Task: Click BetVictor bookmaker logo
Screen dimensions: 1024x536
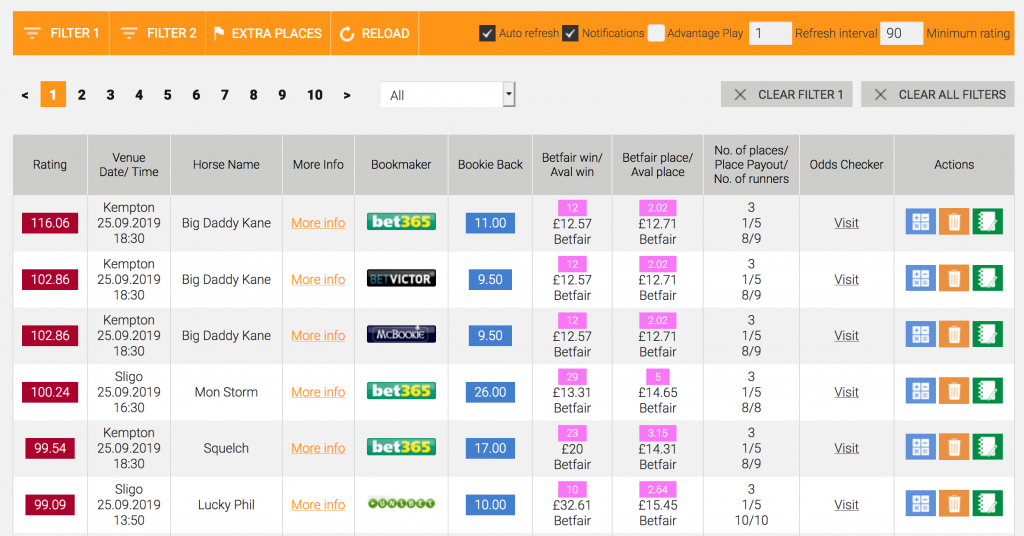Action: [401, 279]
